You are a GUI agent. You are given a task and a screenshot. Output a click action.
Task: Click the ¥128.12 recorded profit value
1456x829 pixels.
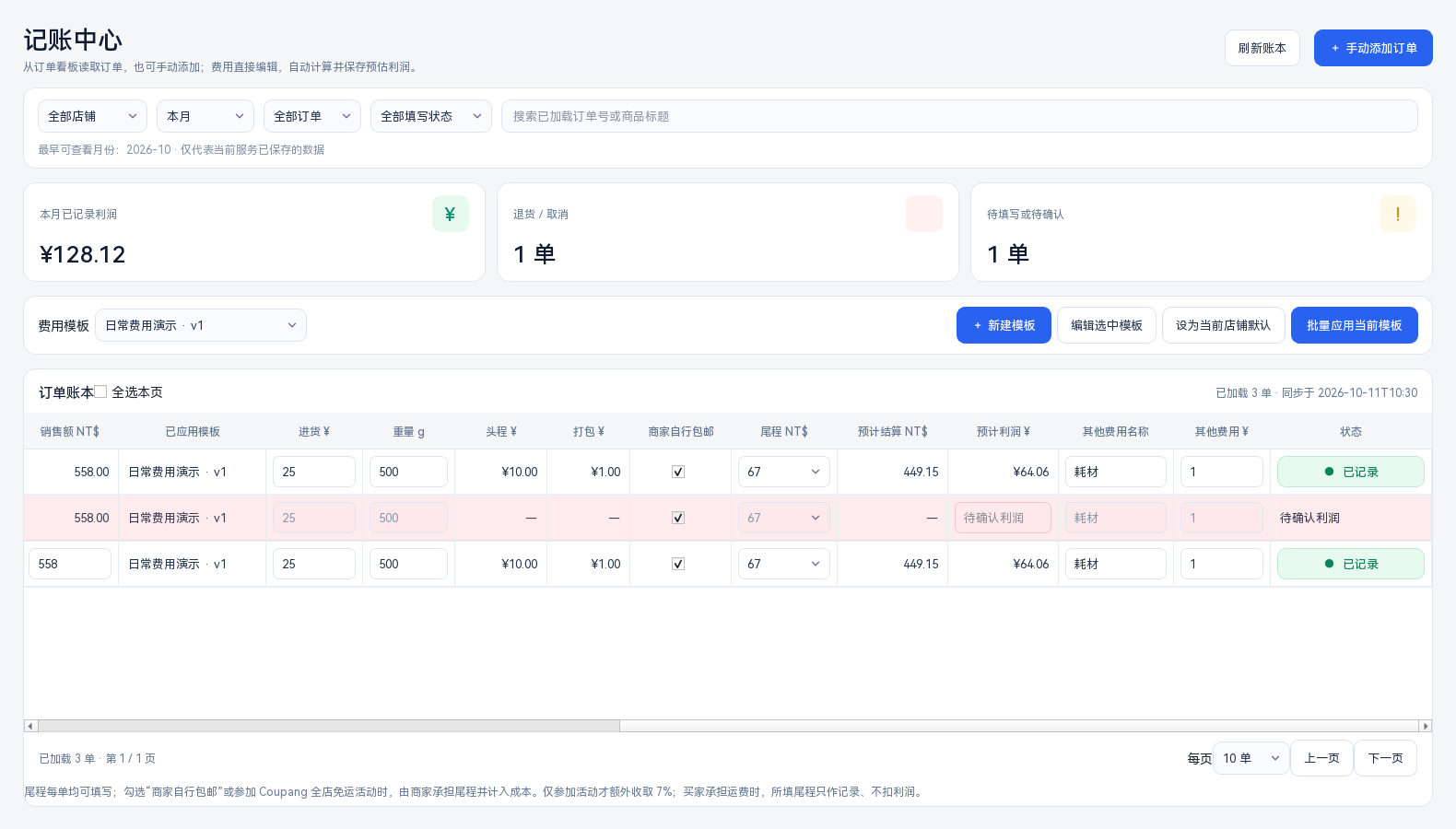pyautogui.click(x=83, y=254)
